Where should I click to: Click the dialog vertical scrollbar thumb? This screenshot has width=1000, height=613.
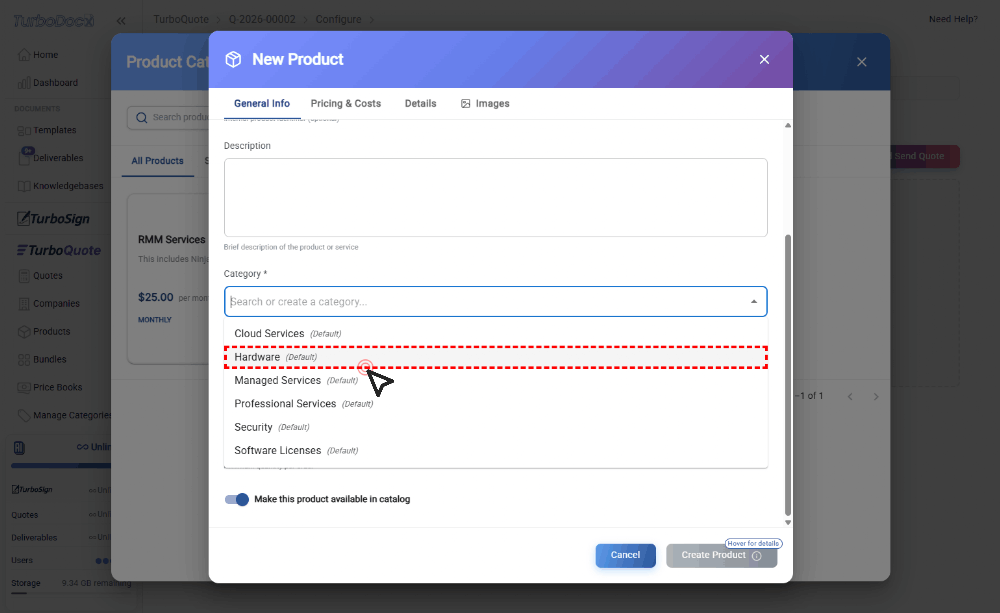[788, 375]
